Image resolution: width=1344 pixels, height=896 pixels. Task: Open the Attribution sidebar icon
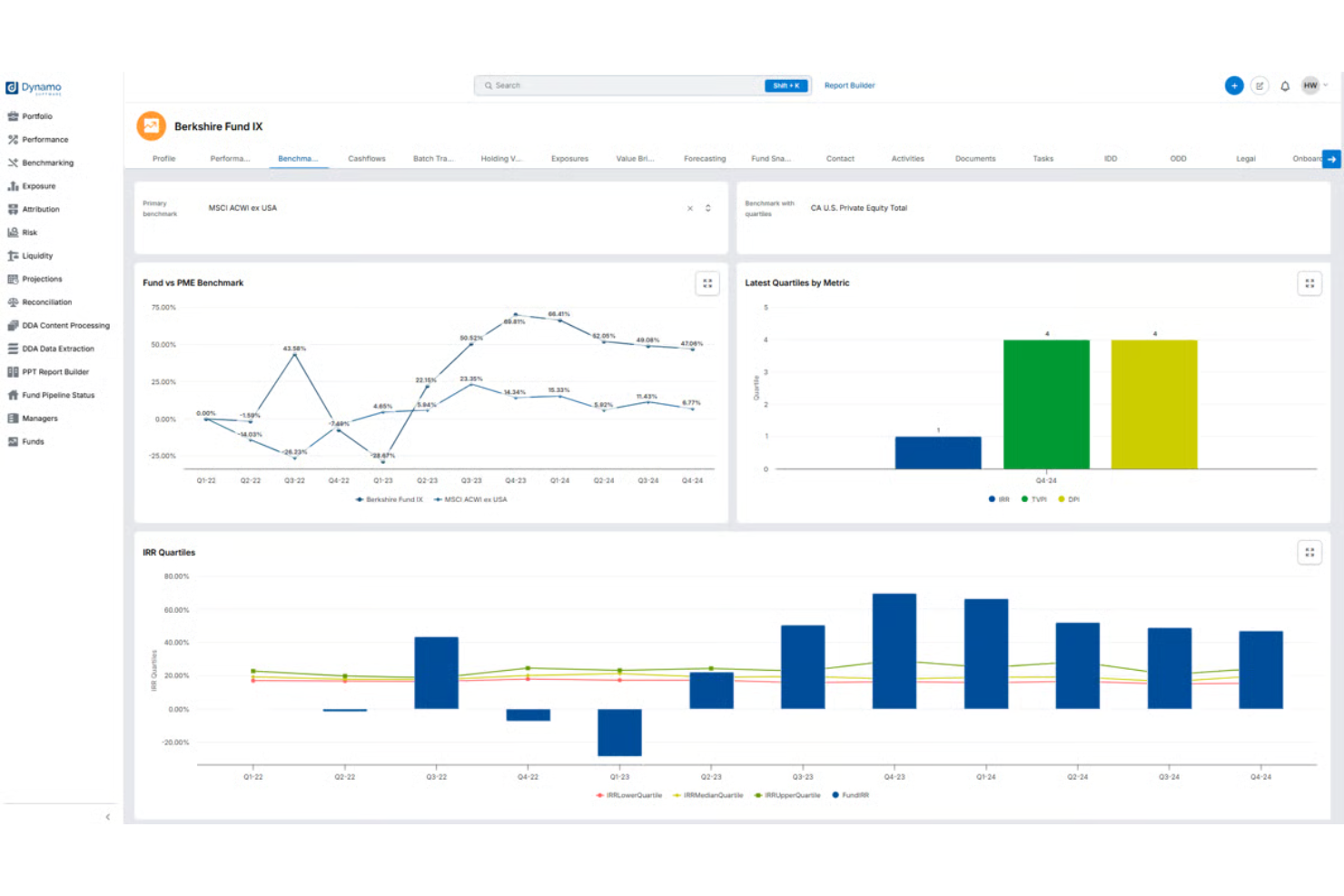13,209
